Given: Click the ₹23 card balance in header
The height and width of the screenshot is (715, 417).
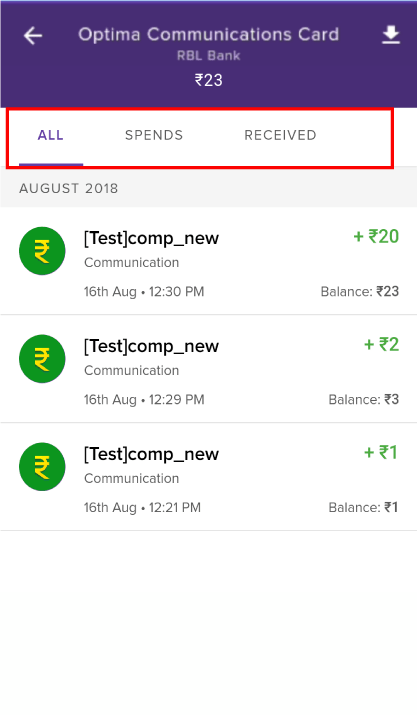Looking at the screenshot, I should coord(208,80).
